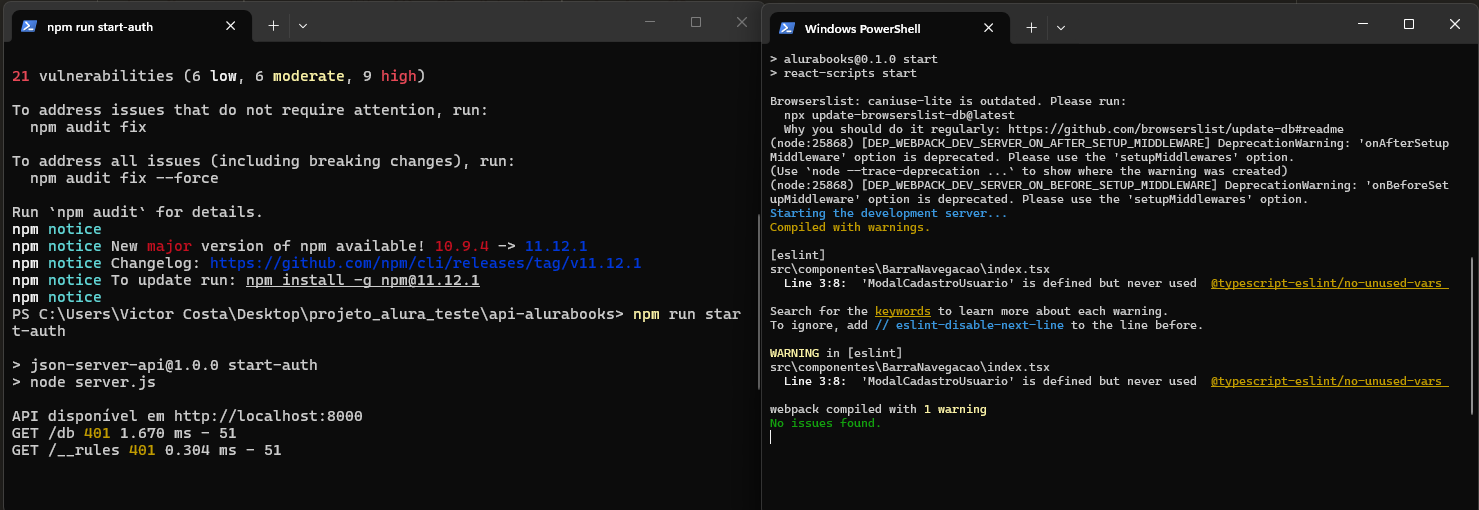Screen dimensions: 1479x510
Task: Click the underlined keywords link
Action: [902, 312]
